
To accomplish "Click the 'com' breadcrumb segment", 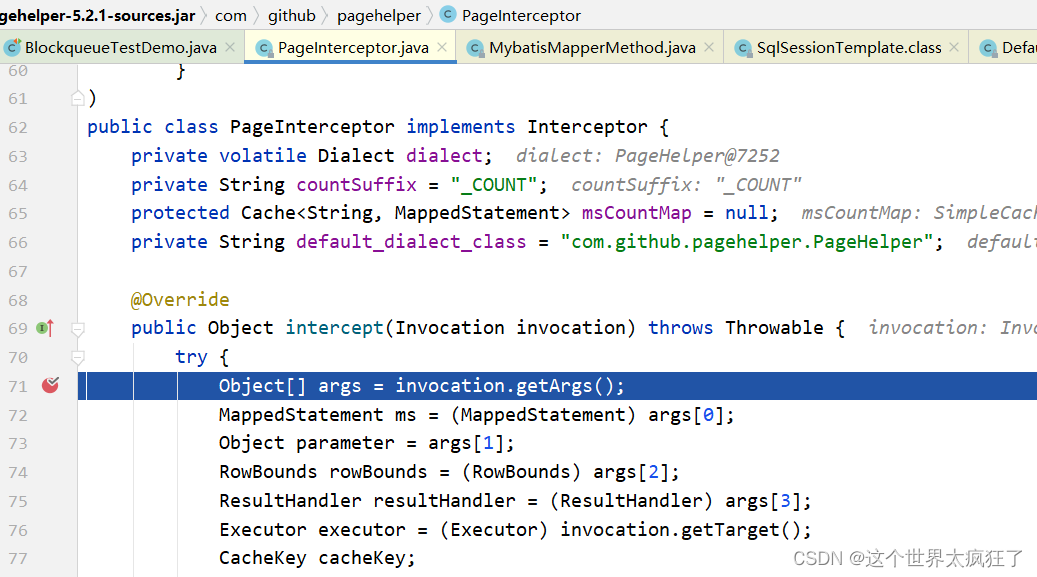I will coord(231,15).
